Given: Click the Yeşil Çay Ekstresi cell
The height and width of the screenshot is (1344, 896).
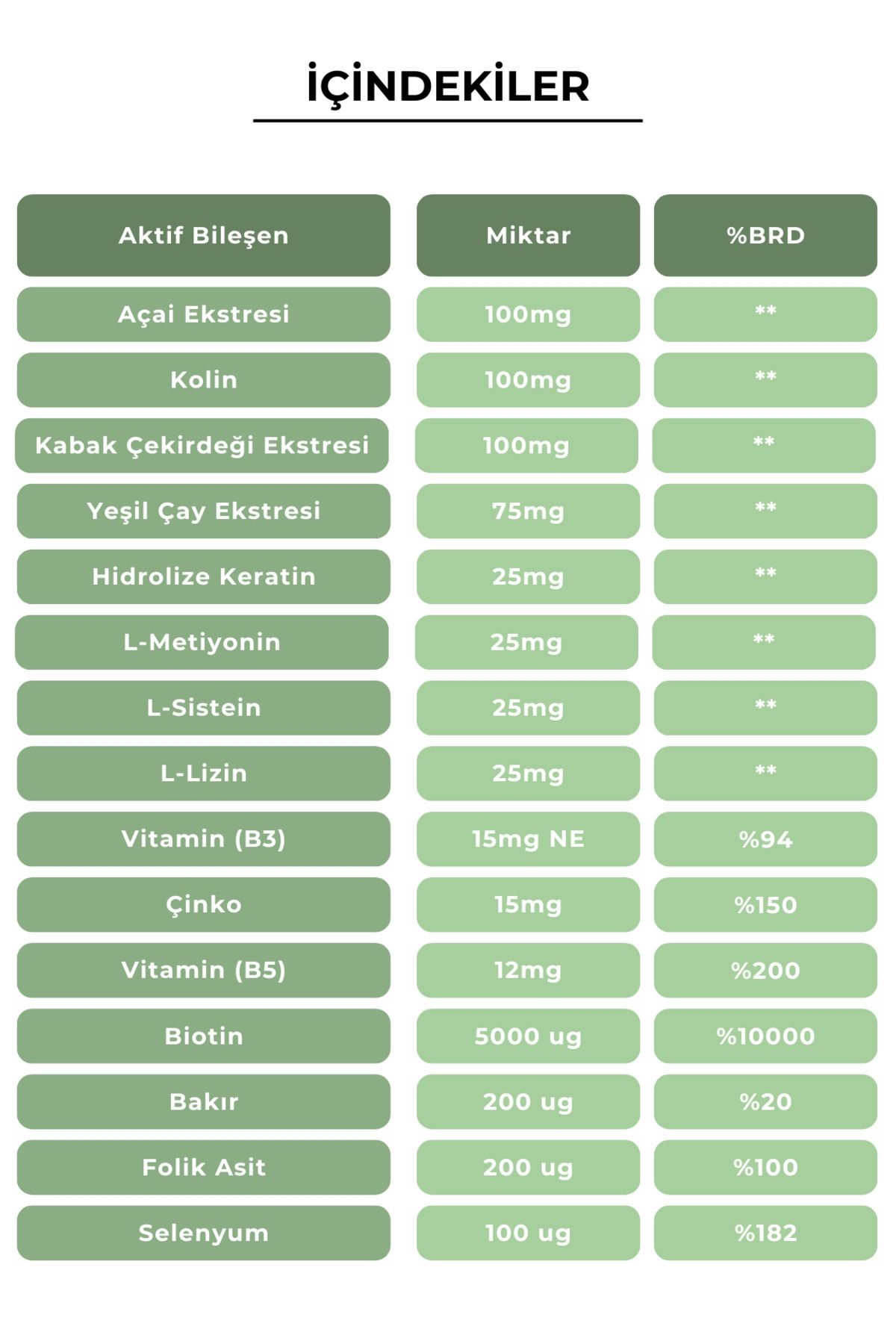Looking at the screenshot, I should tap(204, 511).
